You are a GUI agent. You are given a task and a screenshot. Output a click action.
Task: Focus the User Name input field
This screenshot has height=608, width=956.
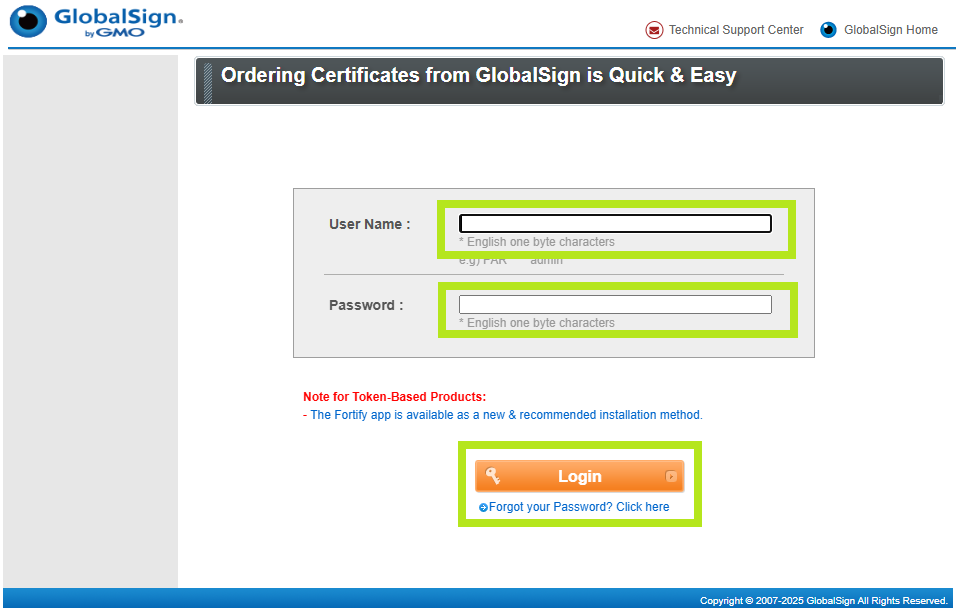tap(615, 223)
